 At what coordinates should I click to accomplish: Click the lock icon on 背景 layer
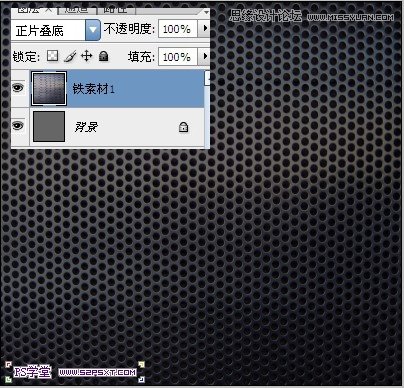(183, 127)
